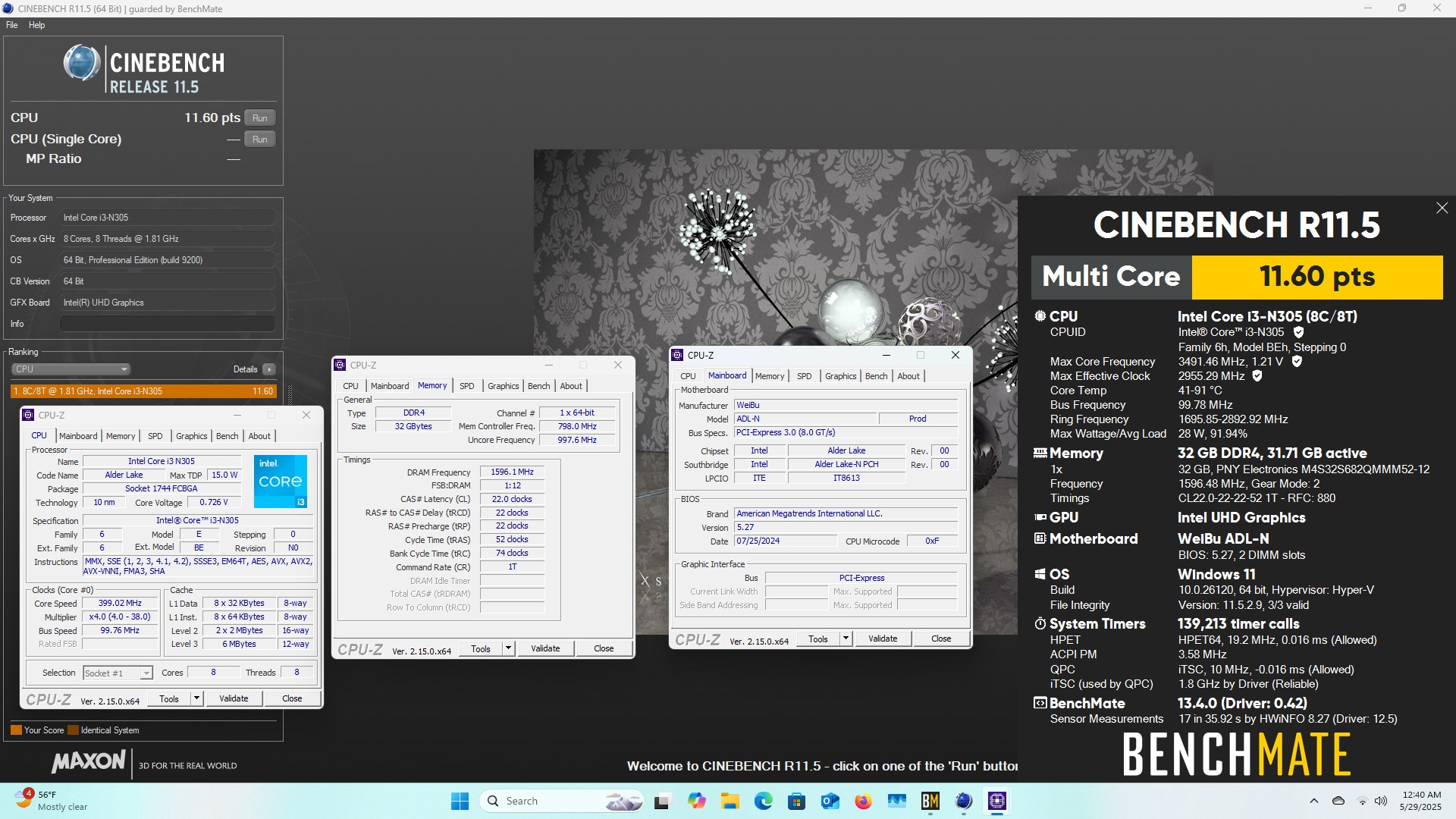This screenshot has height=819, width=1456.
Task: Open Bench tab in left CPU-Z window
Action: [x=227, y=436]
